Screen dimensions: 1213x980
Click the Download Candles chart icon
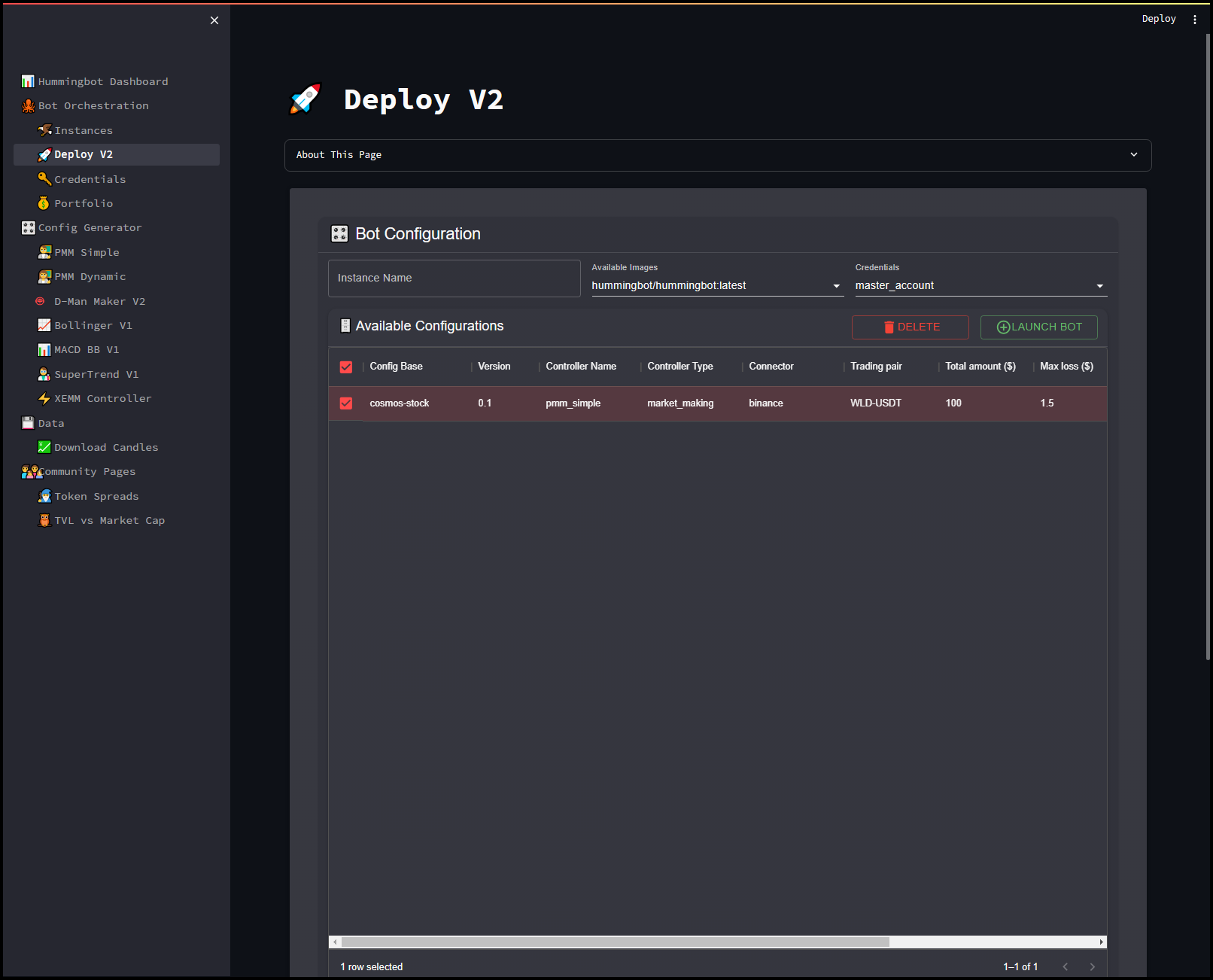44,447
